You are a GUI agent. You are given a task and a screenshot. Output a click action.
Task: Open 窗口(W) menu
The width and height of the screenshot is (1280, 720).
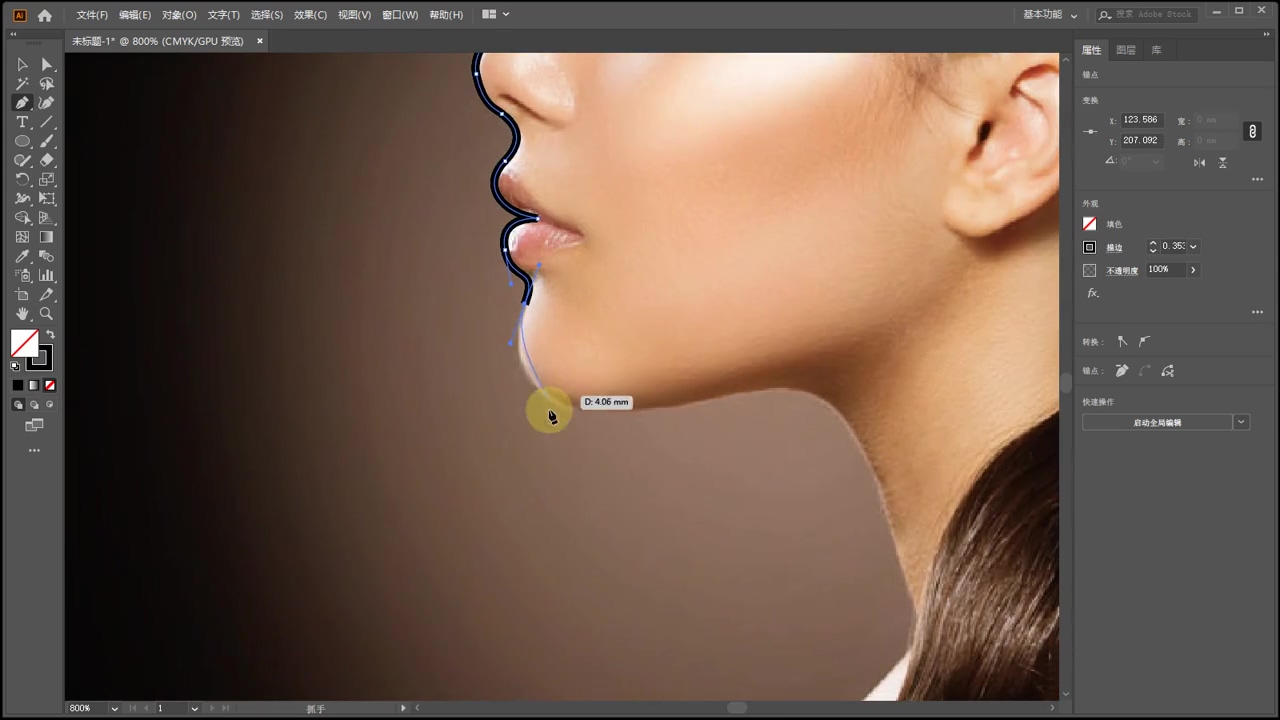coord(400,15)
